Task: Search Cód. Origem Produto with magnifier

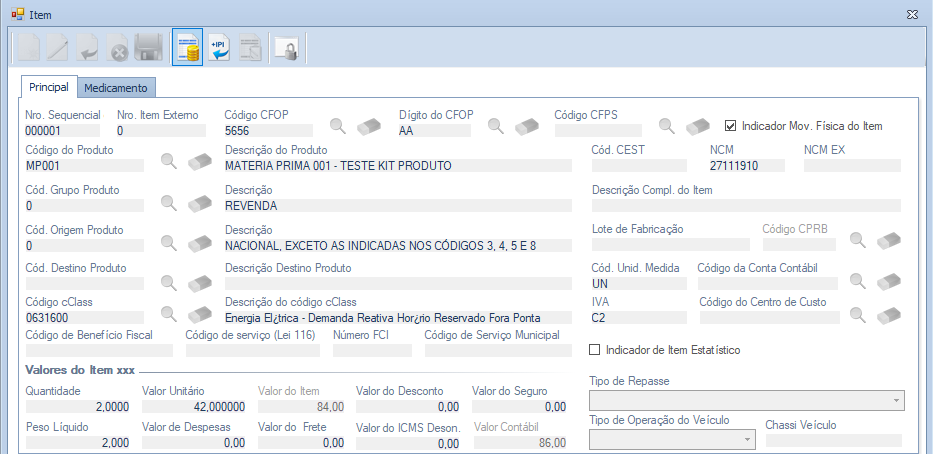Action: [169, 242]
